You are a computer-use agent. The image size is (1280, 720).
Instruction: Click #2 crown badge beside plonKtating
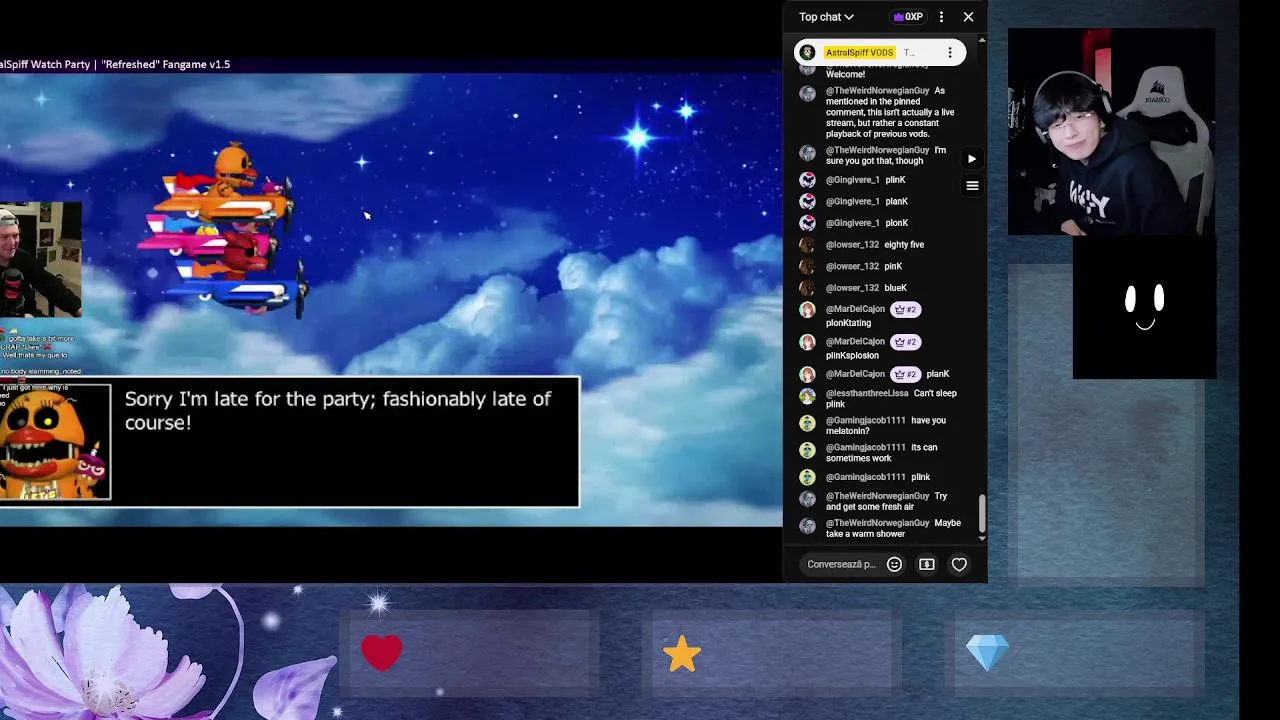point(905,310)
